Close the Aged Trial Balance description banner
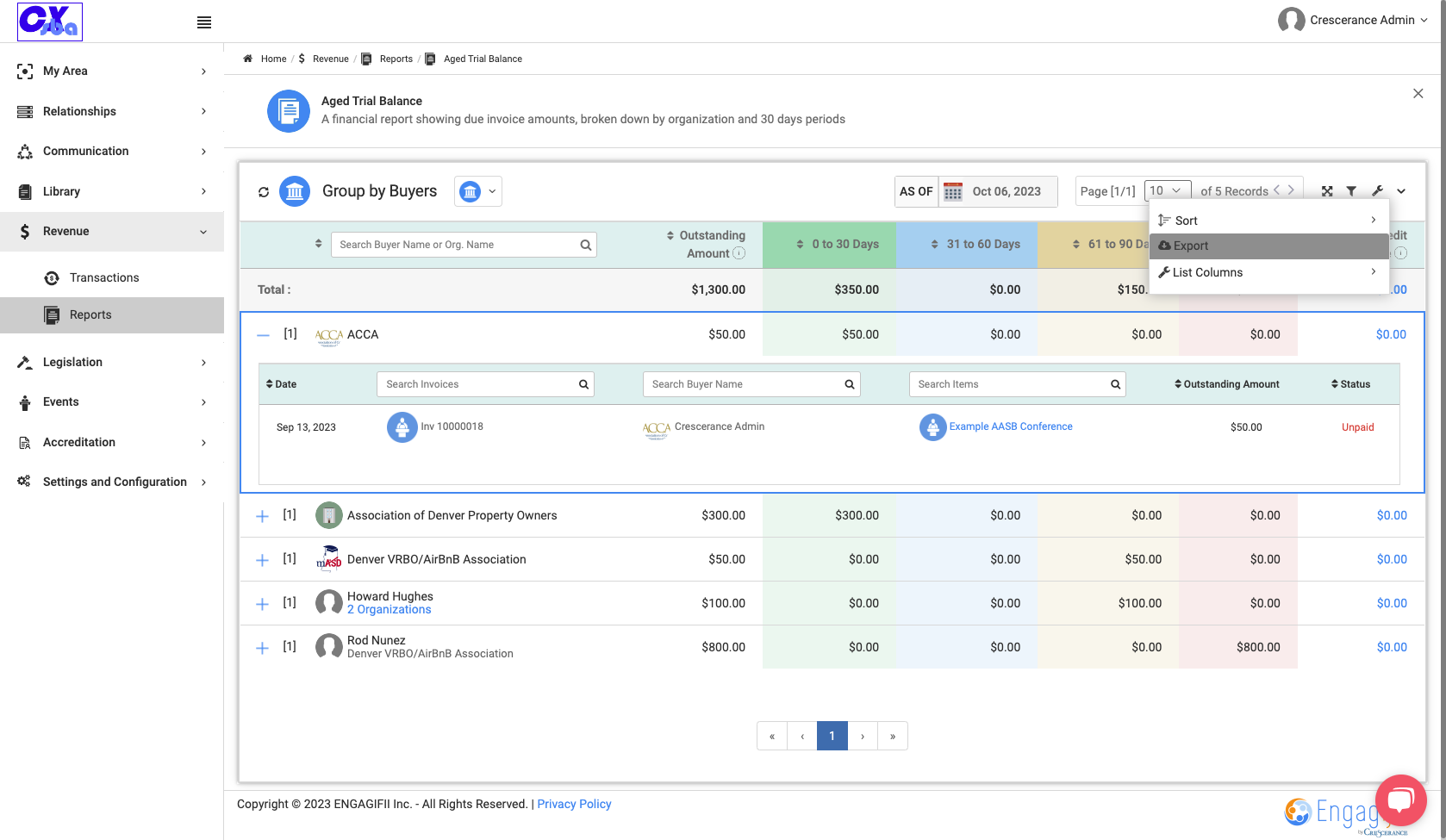 (x=1418, y=93)
